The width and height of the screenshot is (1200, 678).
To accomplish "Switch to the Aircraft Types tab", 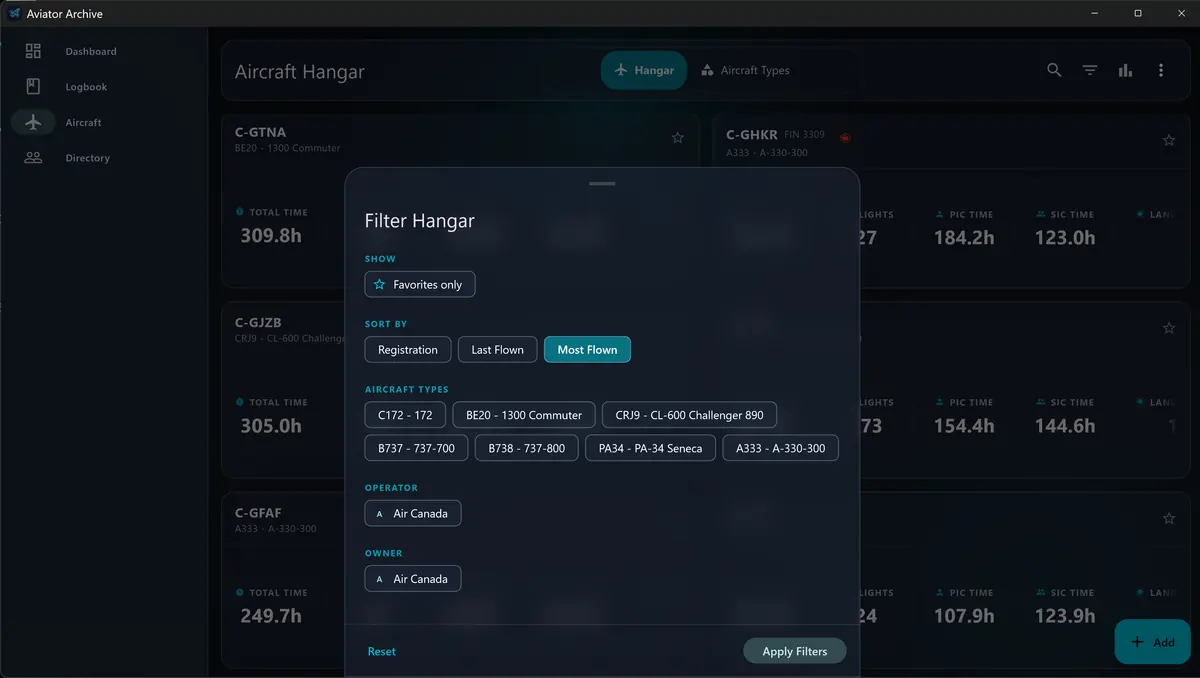I will coord(745,70).
